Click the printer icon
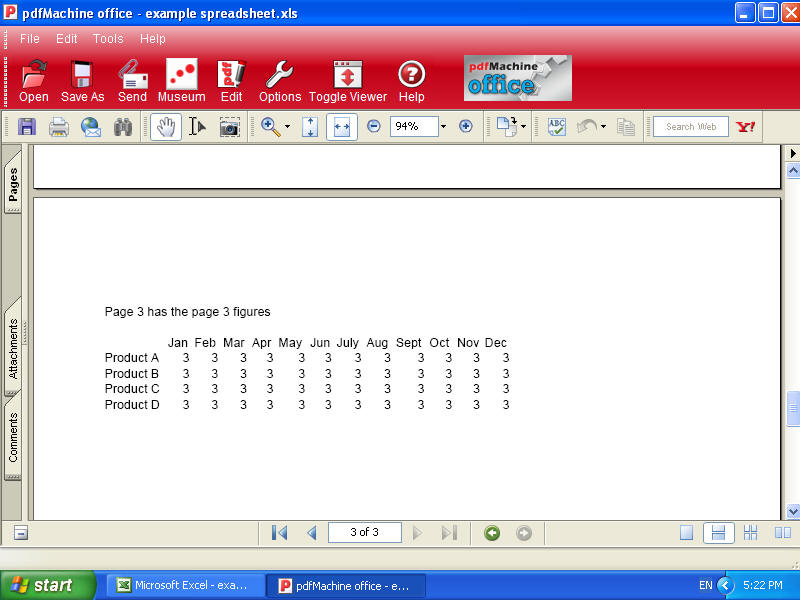This screenshot has height=600, width=800. pyautogui.click(x=59, y=127)
